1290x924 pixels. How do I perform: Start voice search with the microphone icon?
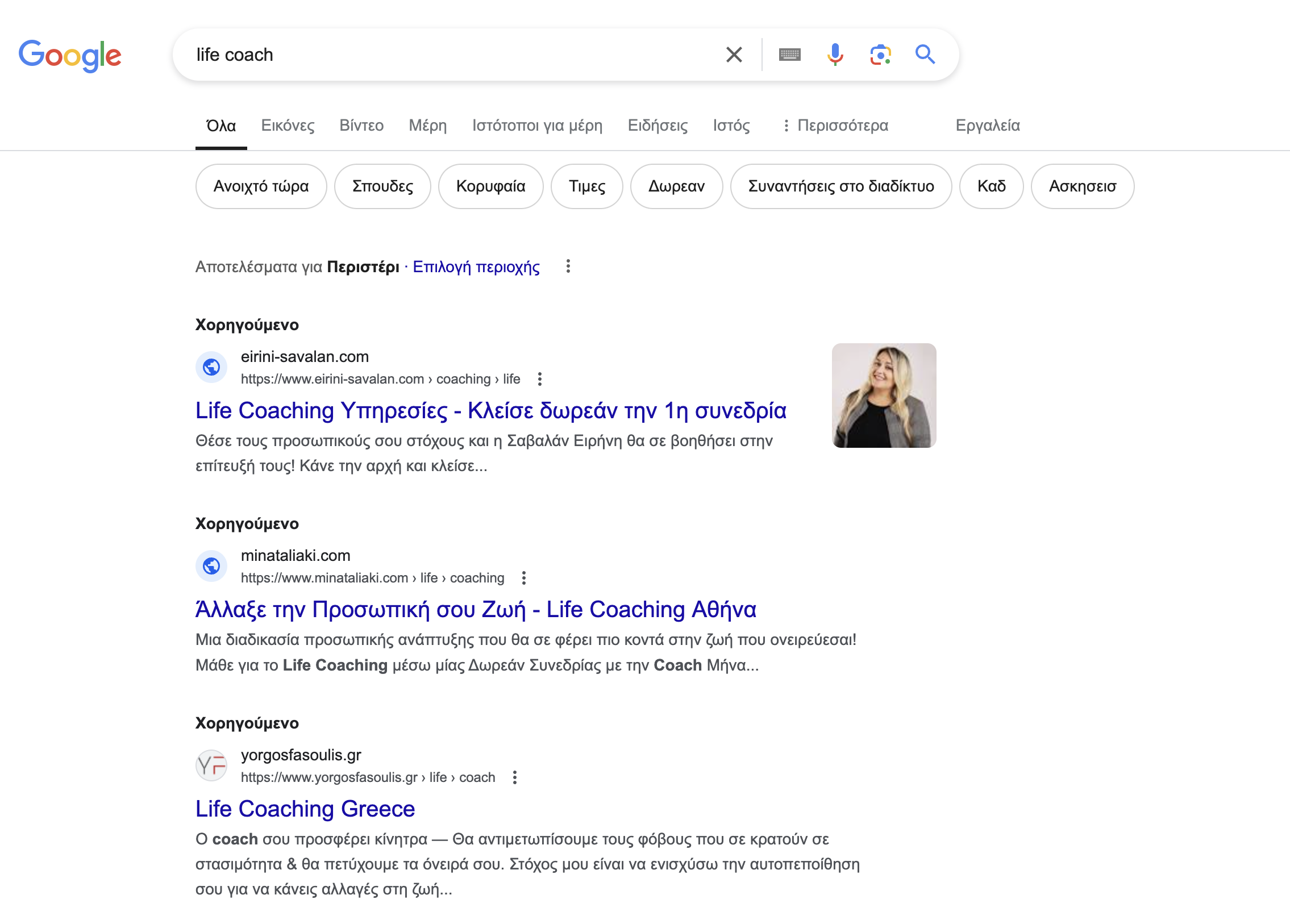coord(835,55)
